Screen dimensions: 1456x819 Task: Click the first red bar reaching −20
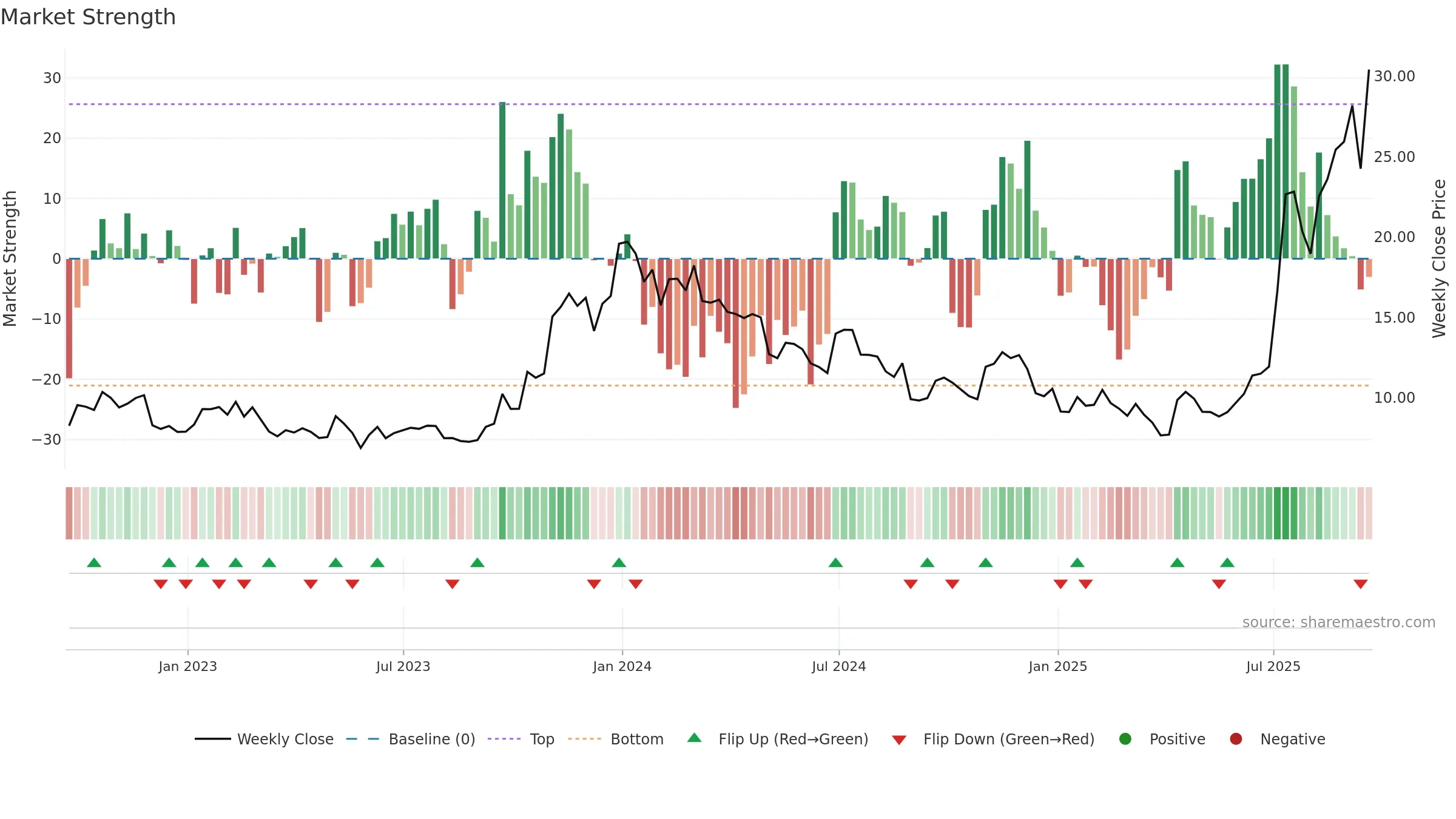[x=69, y=318]
